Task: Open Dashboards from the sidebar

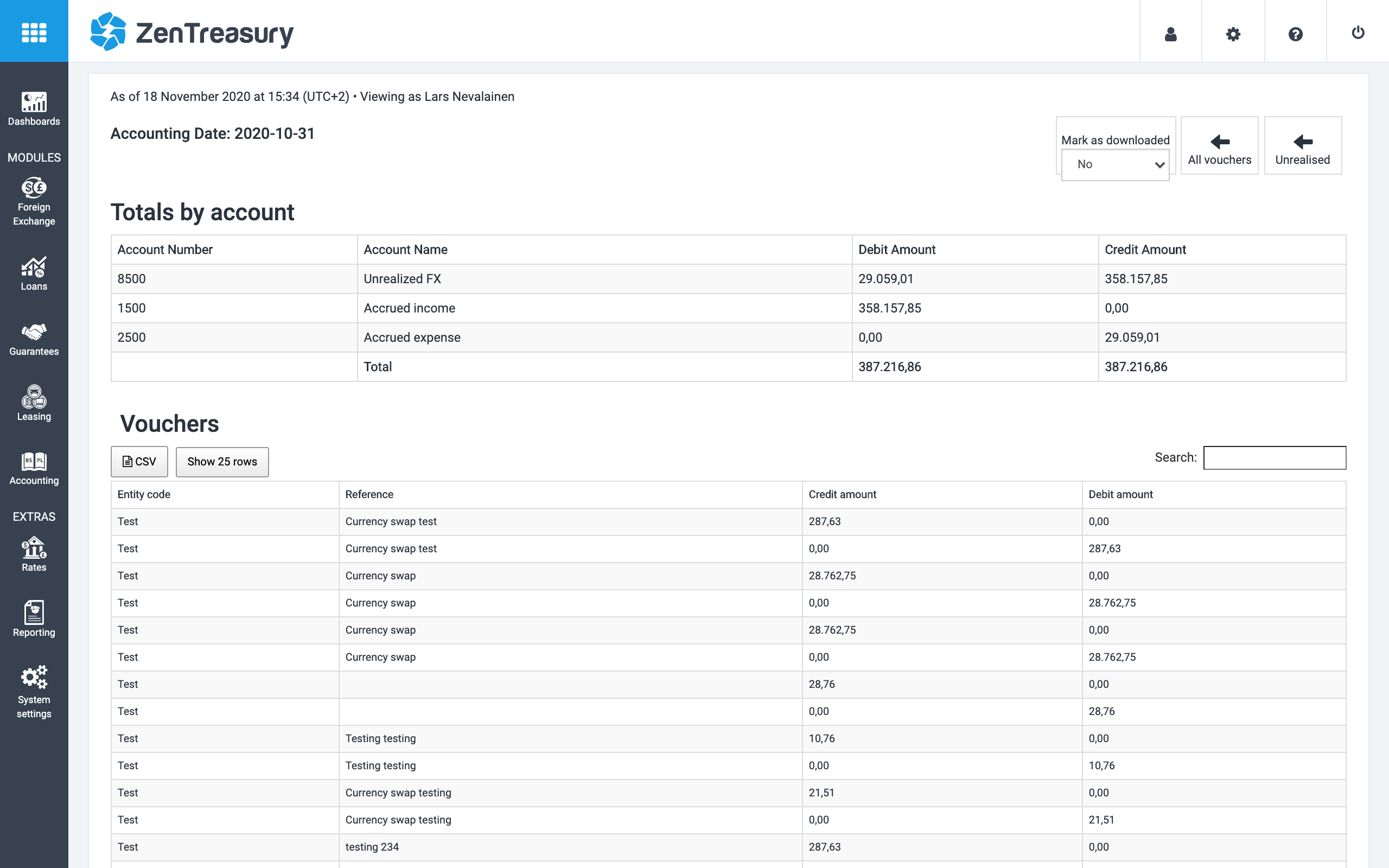Action: click(34, 108)
